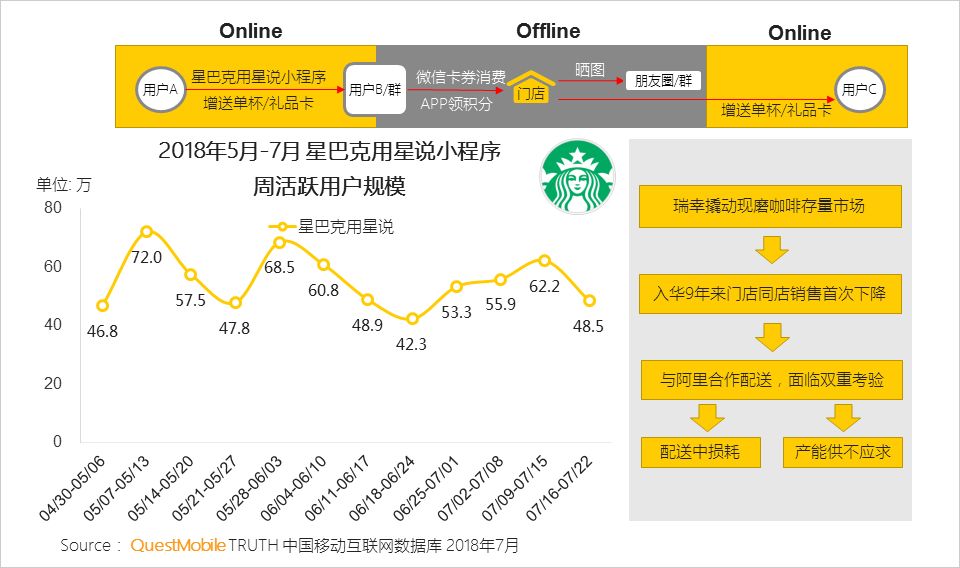Click the down arrow below 入华9年来门店同店销售首次下降

pyautogui.click(x=771, y=337)
